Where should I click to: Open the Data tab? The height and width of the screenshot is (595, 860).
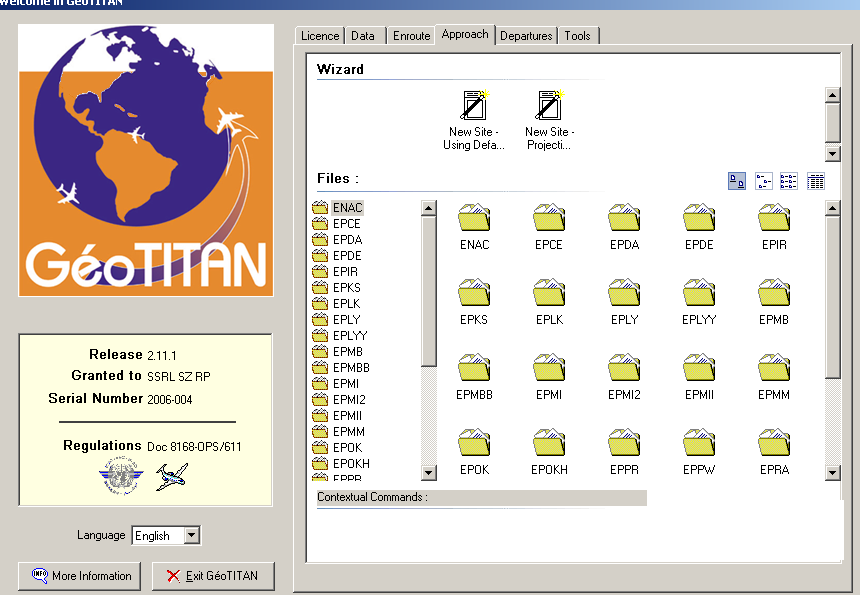click(x=363, y=36)
